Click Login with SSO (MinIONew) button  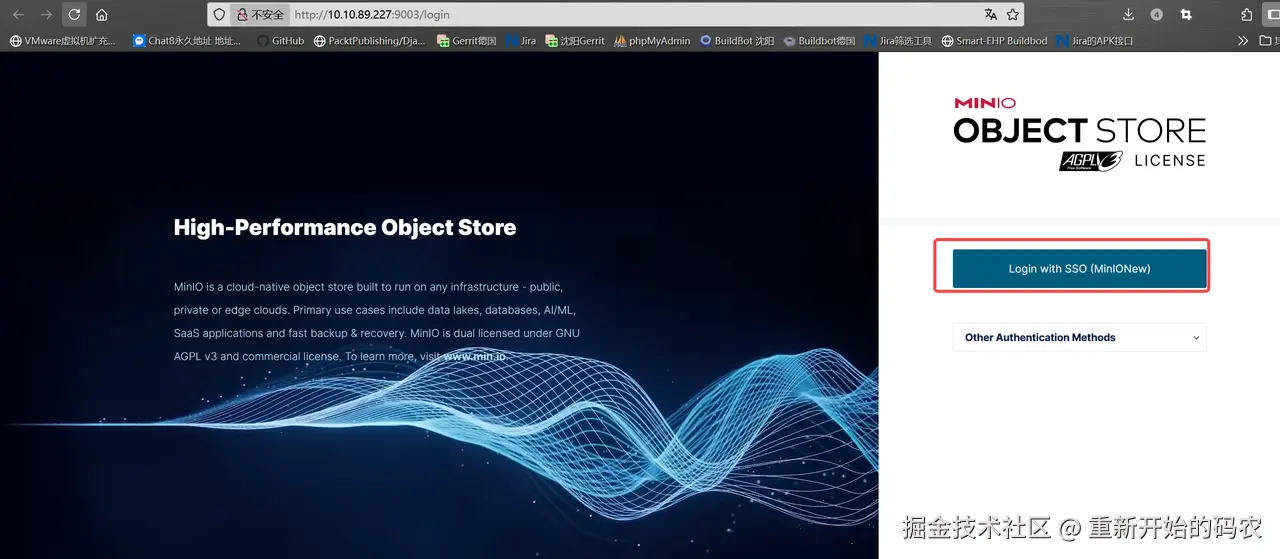point(1079,269)
